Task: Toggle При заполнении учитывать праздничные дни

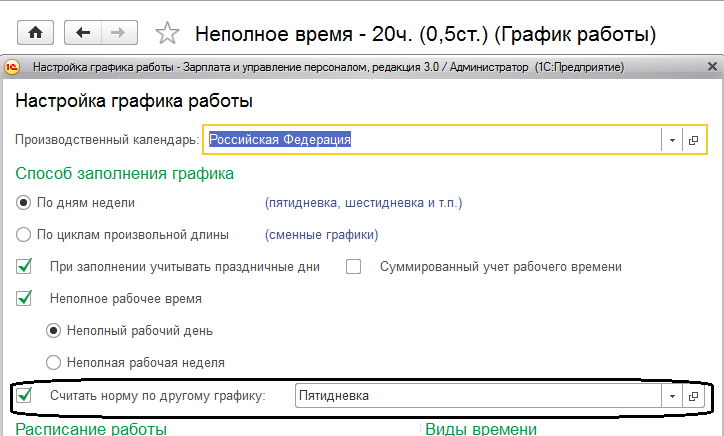Action: coord(25,267)
